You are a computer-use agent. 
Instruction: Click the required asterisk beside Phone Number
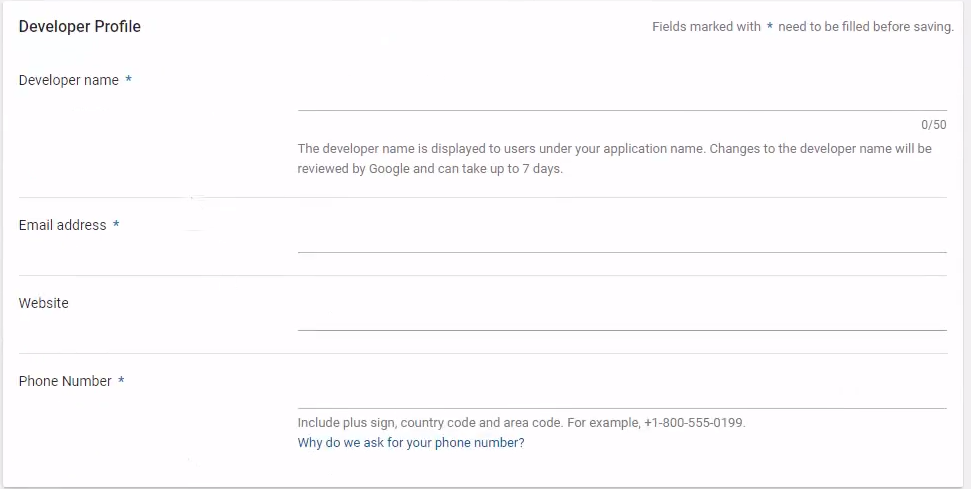(x=121, y=382)
